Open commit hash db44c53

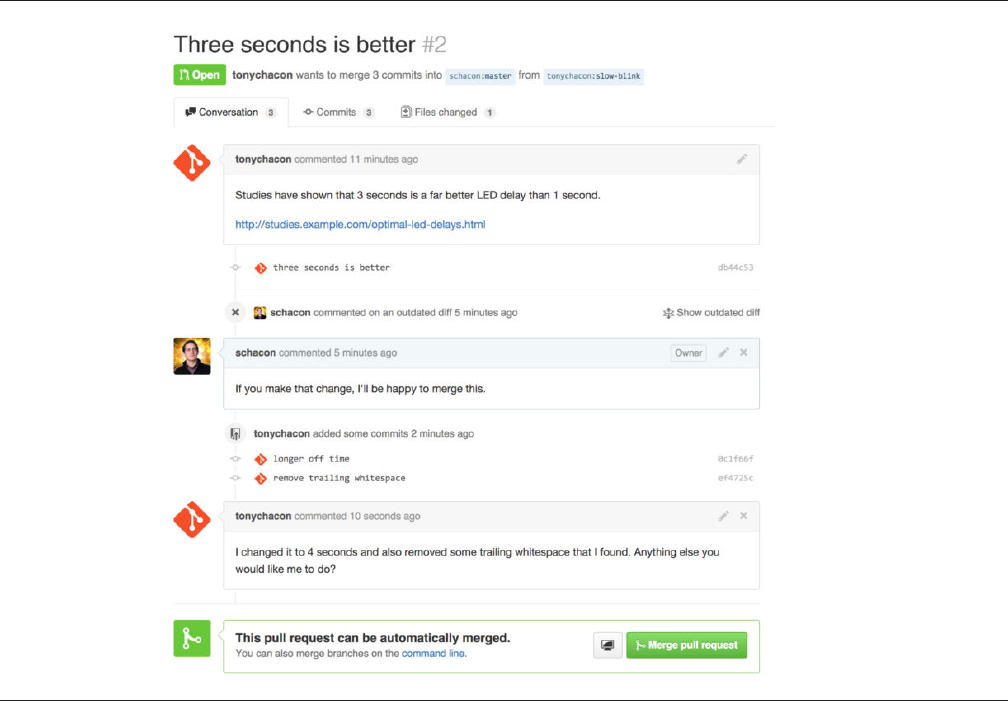pyautogui.click(x=735, y=268)
